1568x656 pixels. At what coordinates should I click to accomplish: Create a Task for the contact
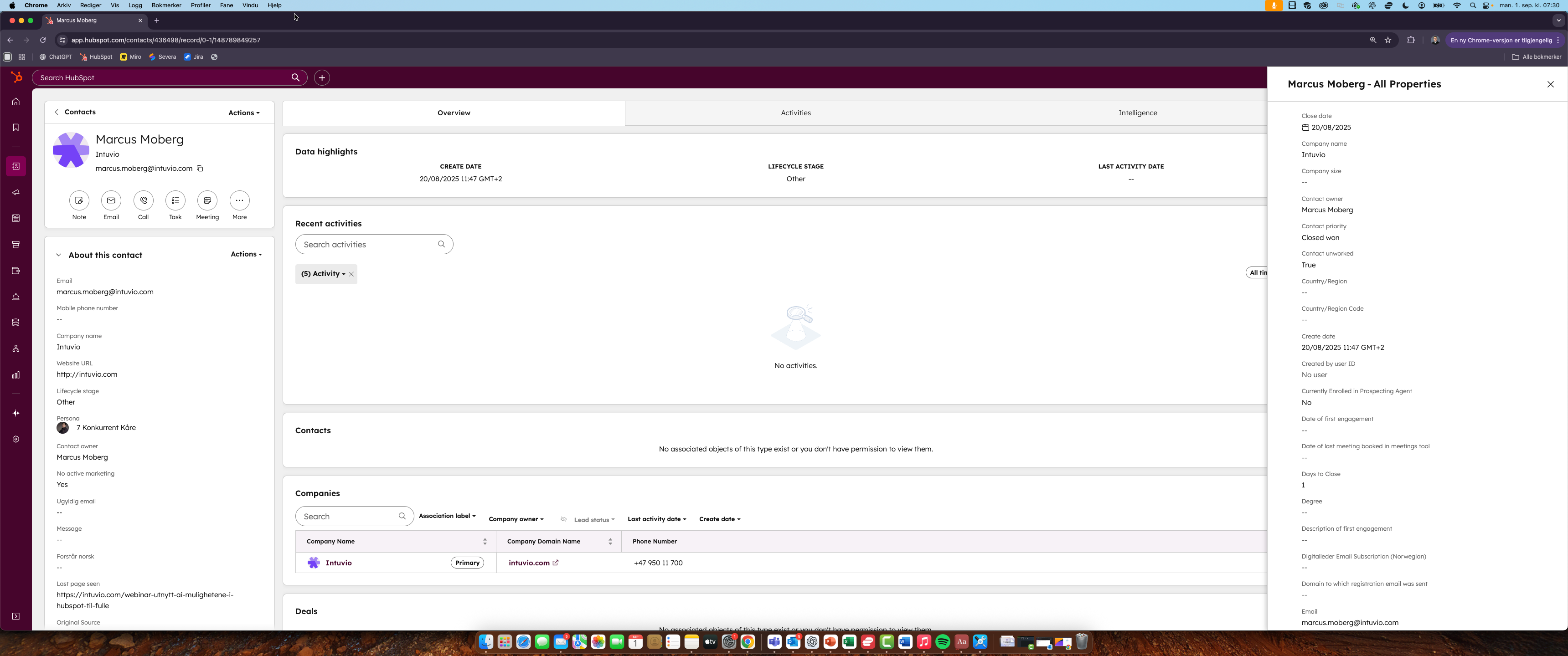coord(175,200)
